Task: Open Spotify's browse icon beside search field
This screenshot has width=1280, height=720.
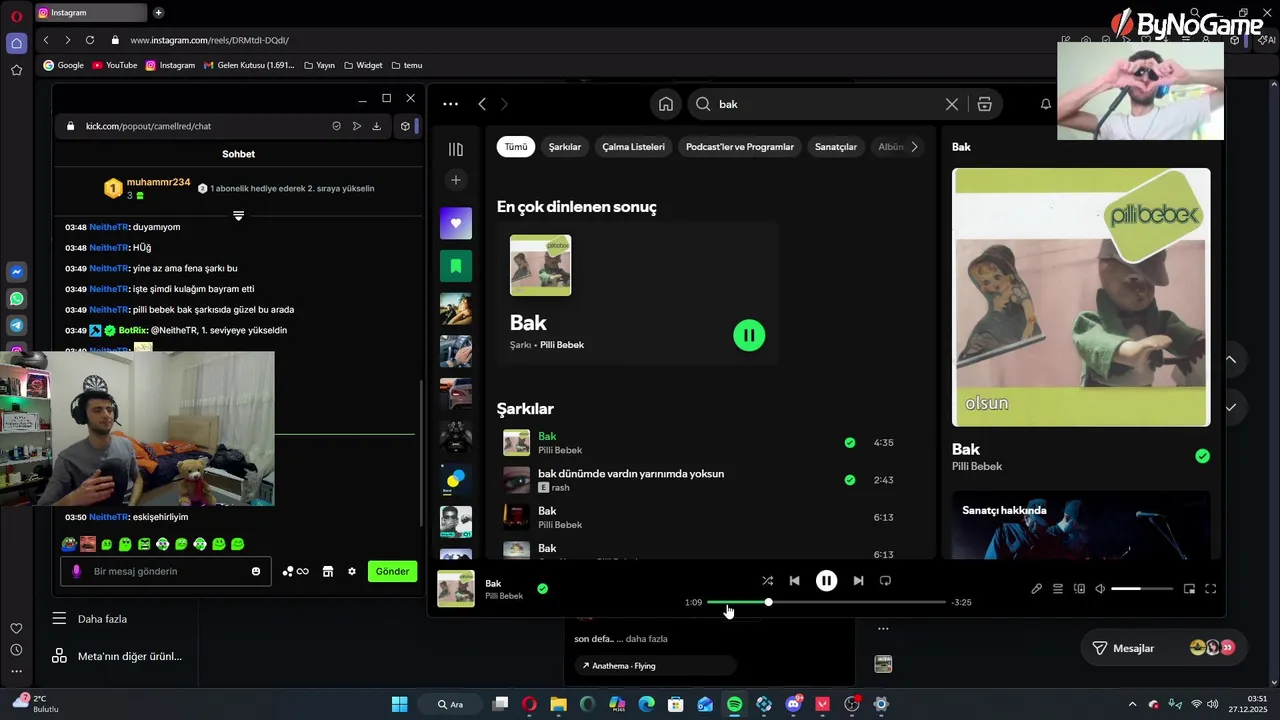Action: coord(984,104)
